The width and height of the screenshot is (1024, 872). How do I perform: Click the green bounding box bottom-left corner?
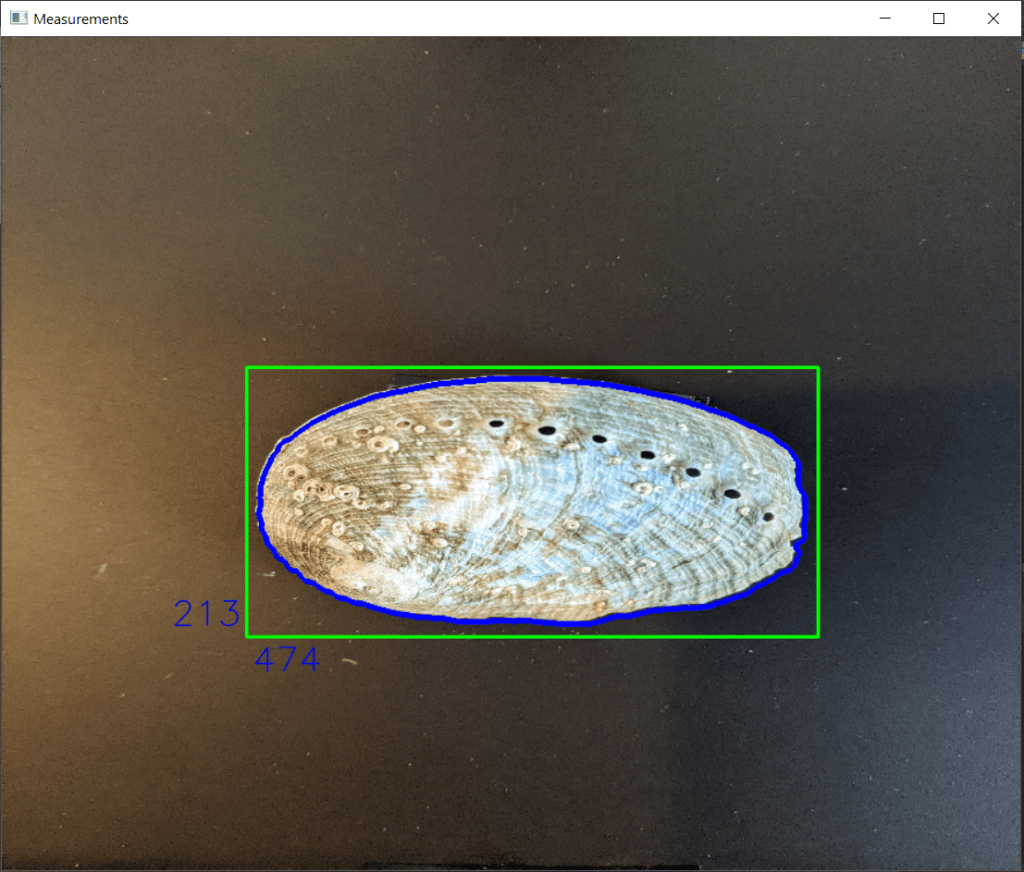coord(247,636)
